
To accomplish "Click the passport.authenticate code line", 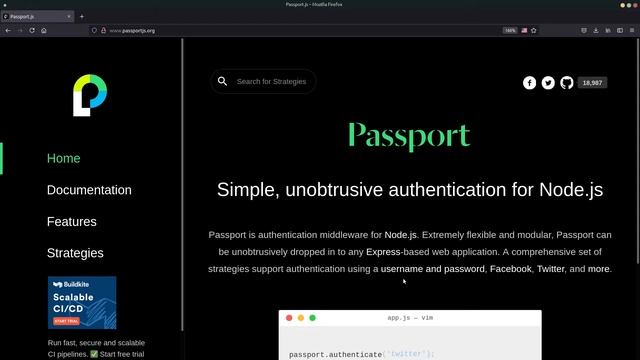I will [x=362, y=355].
